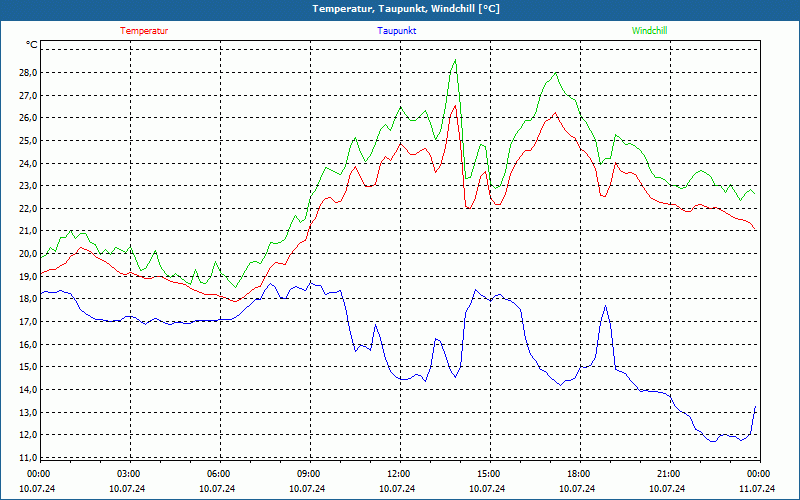Viewport: 800px width, 500px height.
Task: Click the '06:00' time label
Action: click(218, 474)
